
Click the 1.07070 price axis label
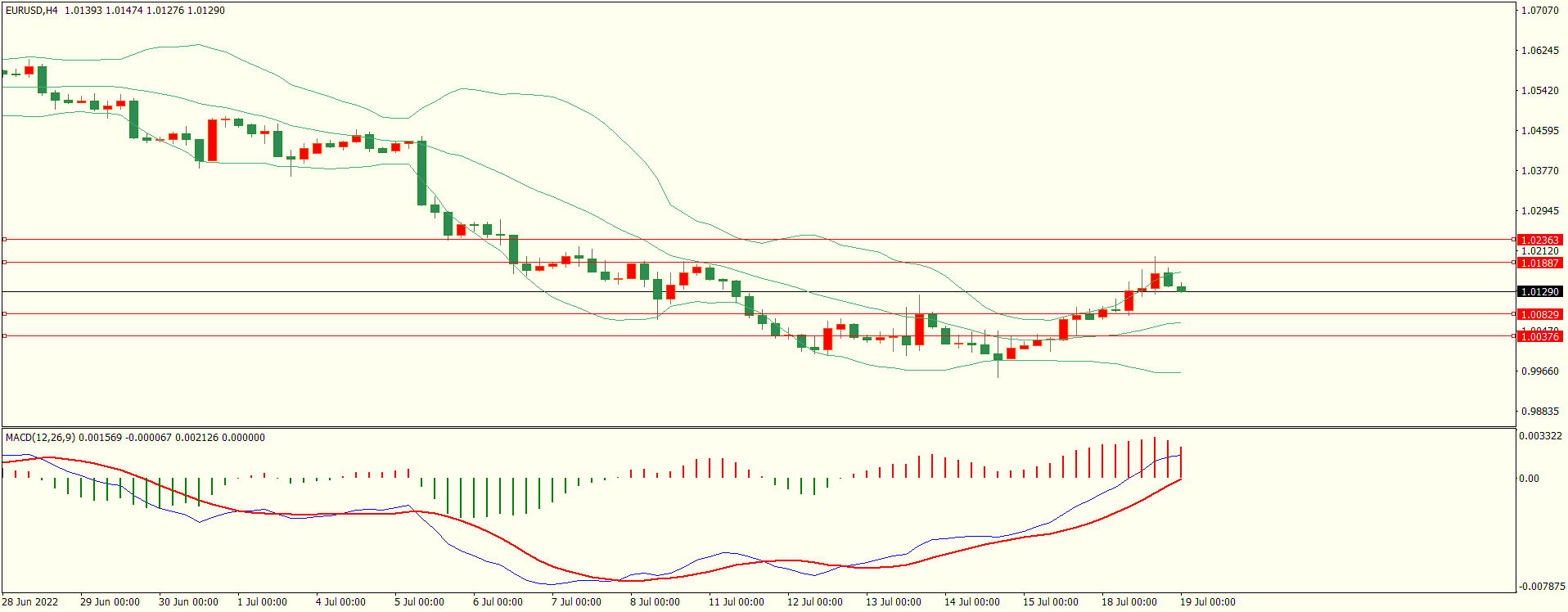1539,11
